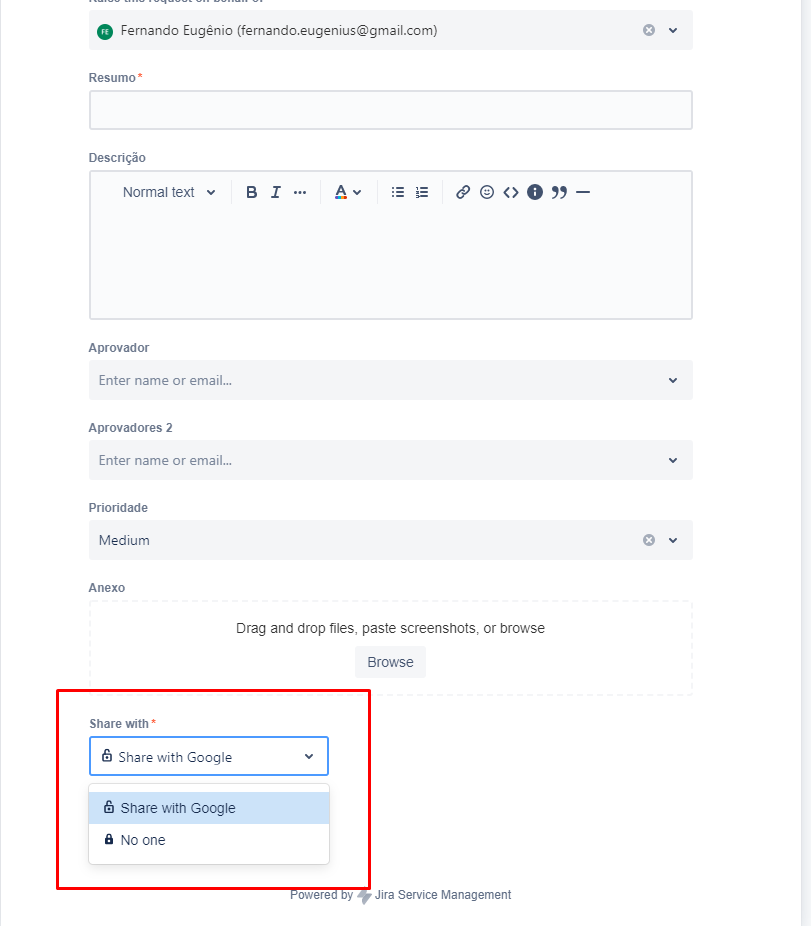Image resolution: width=811 pixels, height=926 pixels.
Task: Clear the Fernando Eugênio requester selection
Action: pos(649,30)
